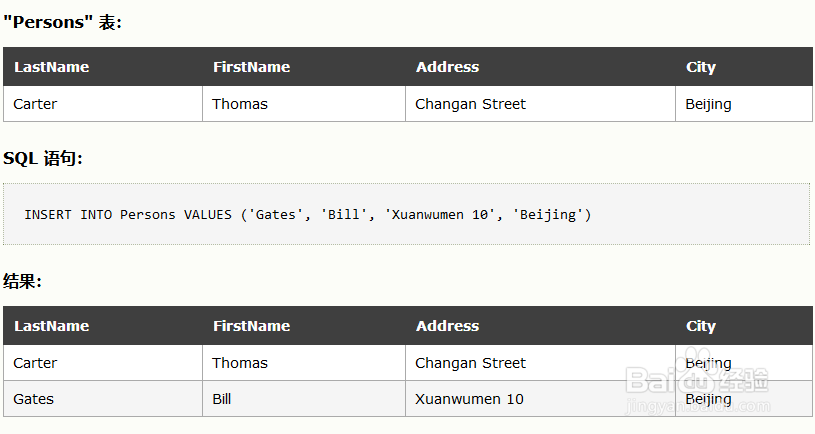Click Address header in the result table

pyautogui.click(x=447, y=326)
